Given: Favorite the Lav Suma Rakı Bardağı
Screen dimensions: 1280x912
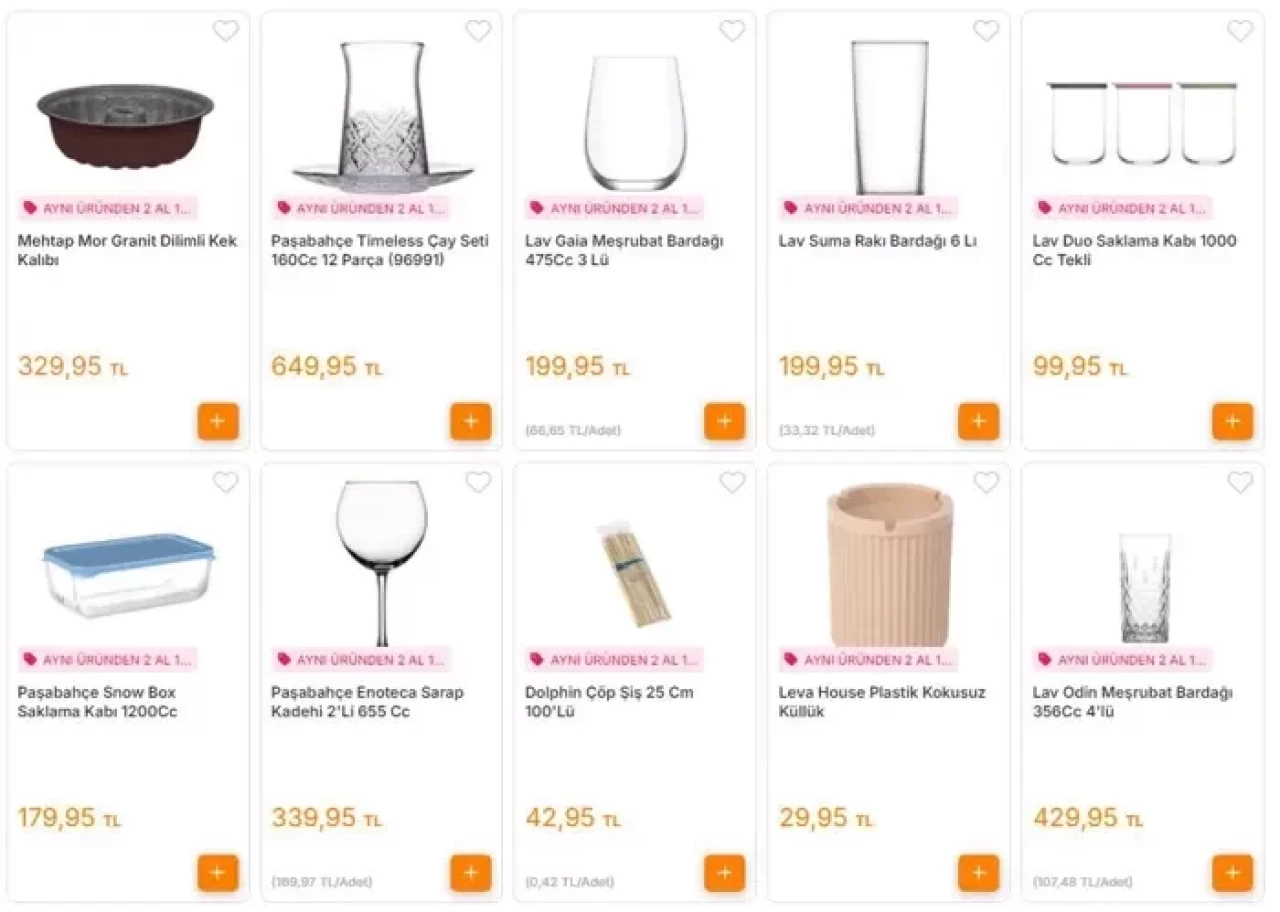Looking at the screenshot, I should pyautogui.click(x=986, y=31).
